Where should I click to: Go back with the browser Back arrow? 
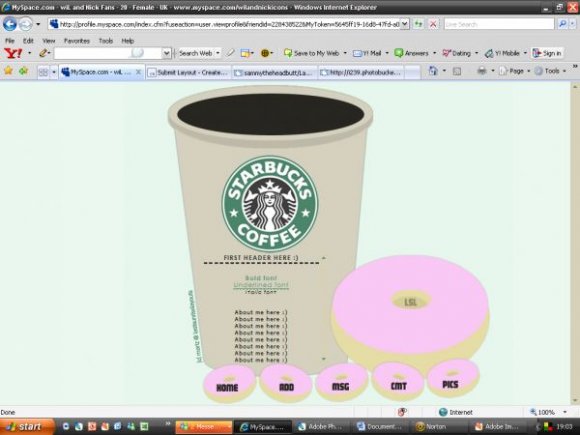[x=10, y=24]
